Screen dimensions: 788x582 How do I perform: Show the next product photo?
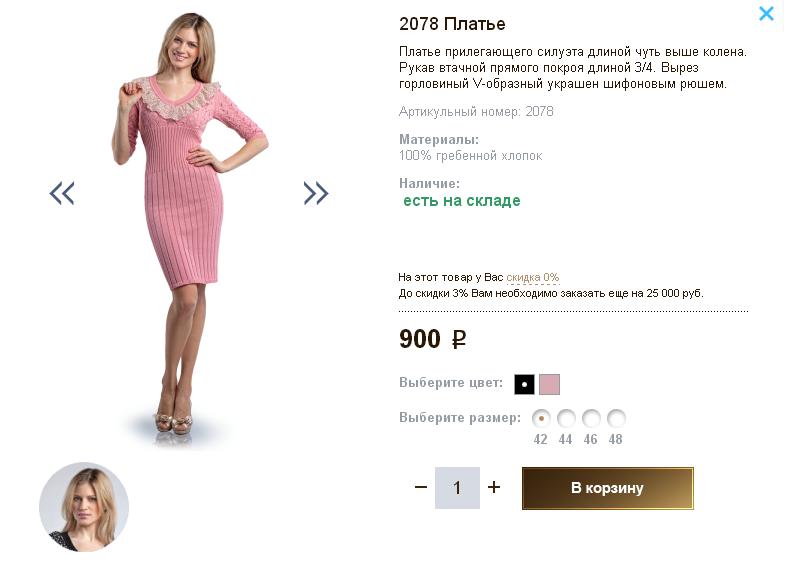tap(316, 193)
